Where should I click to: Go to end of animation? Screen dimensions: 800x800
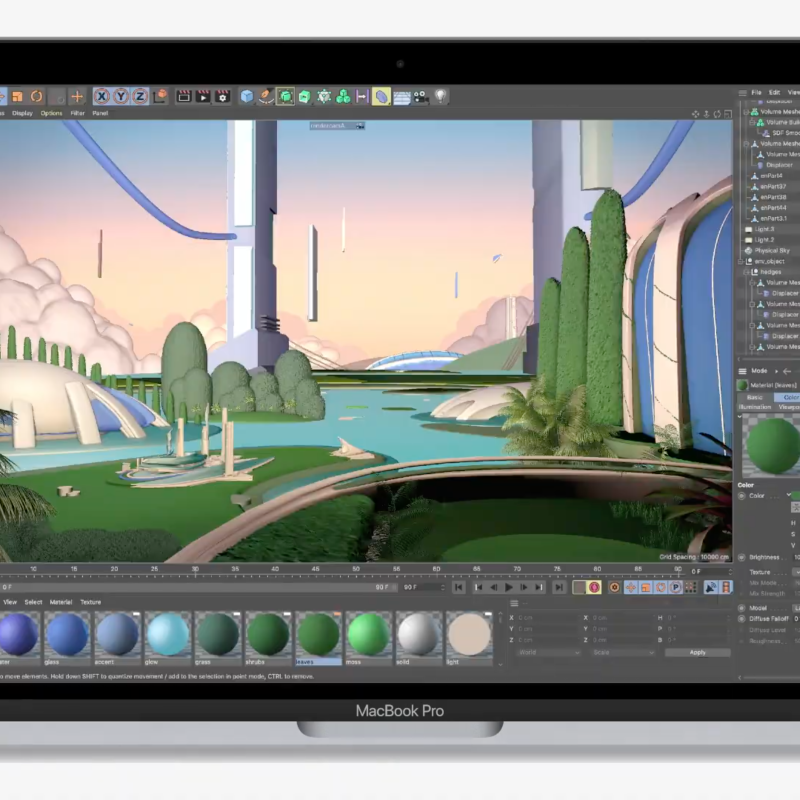(559, 588)
